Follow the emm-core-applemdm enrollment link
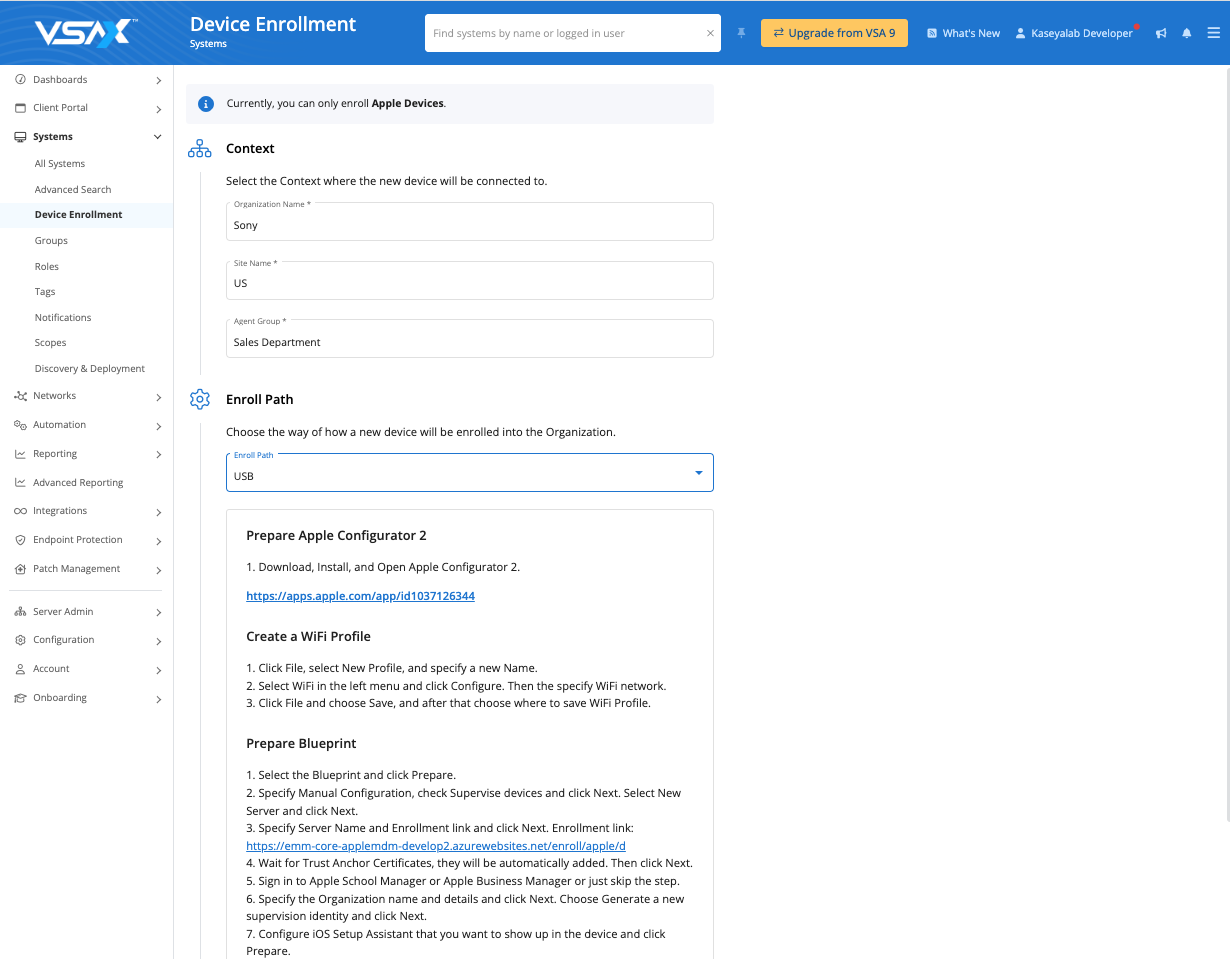Screen dimensions: 1230x959 (436, 846)
